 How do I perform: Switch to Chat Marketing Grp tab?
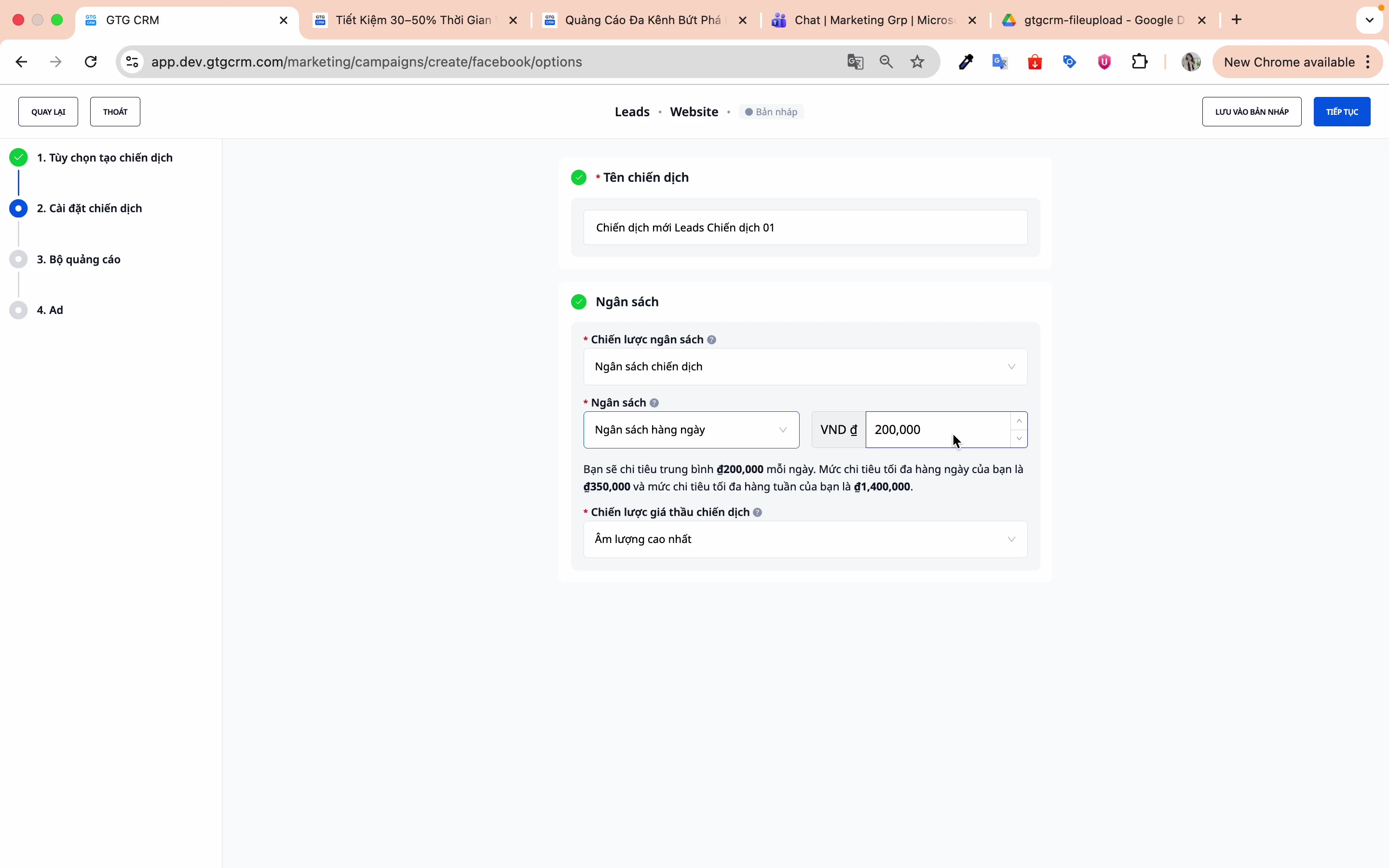coord(873,21)
